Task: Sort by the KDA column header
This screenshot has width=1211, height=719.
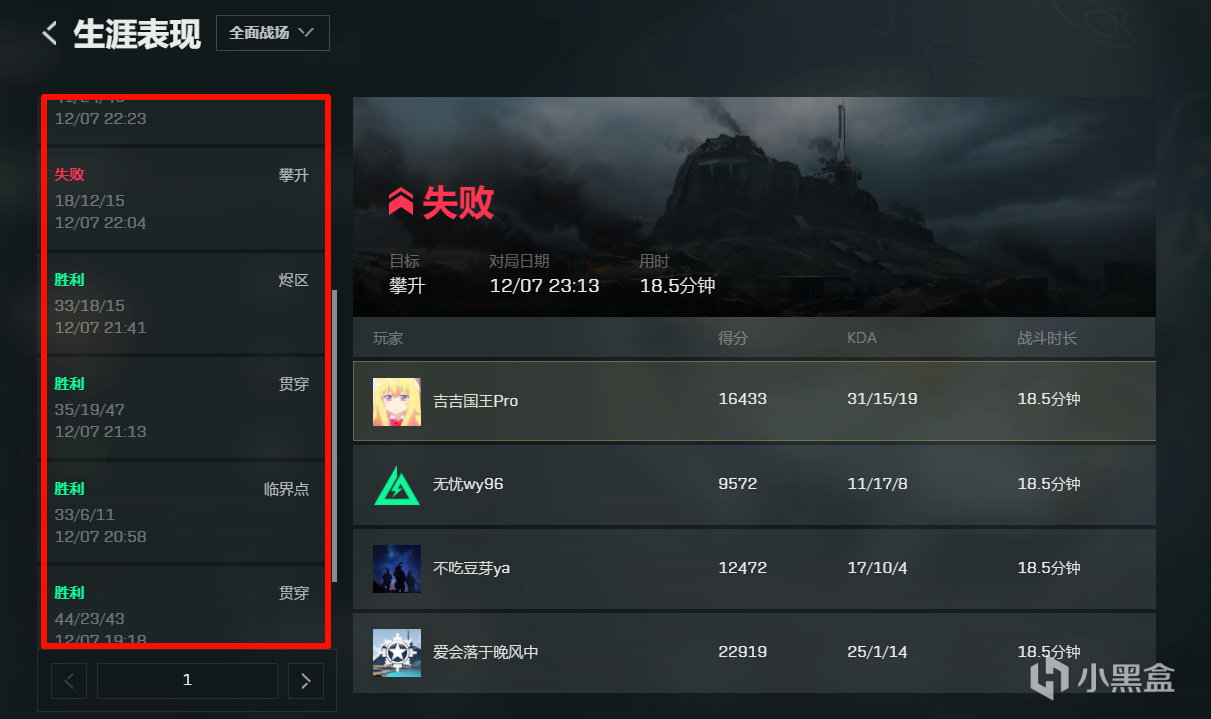Action: [862, 338]
